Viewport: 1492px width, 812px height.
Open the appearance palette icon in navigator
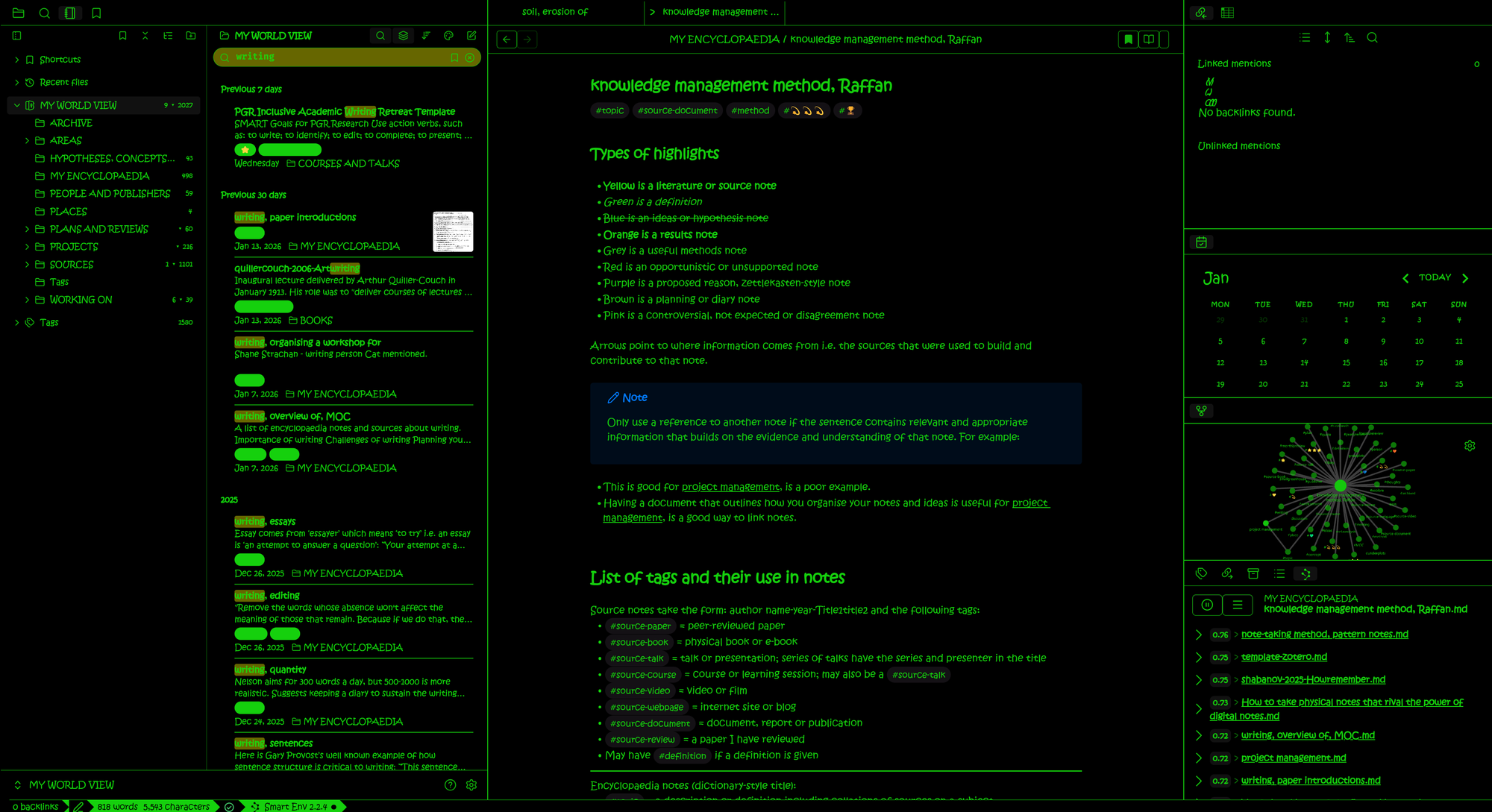[448, 36]
